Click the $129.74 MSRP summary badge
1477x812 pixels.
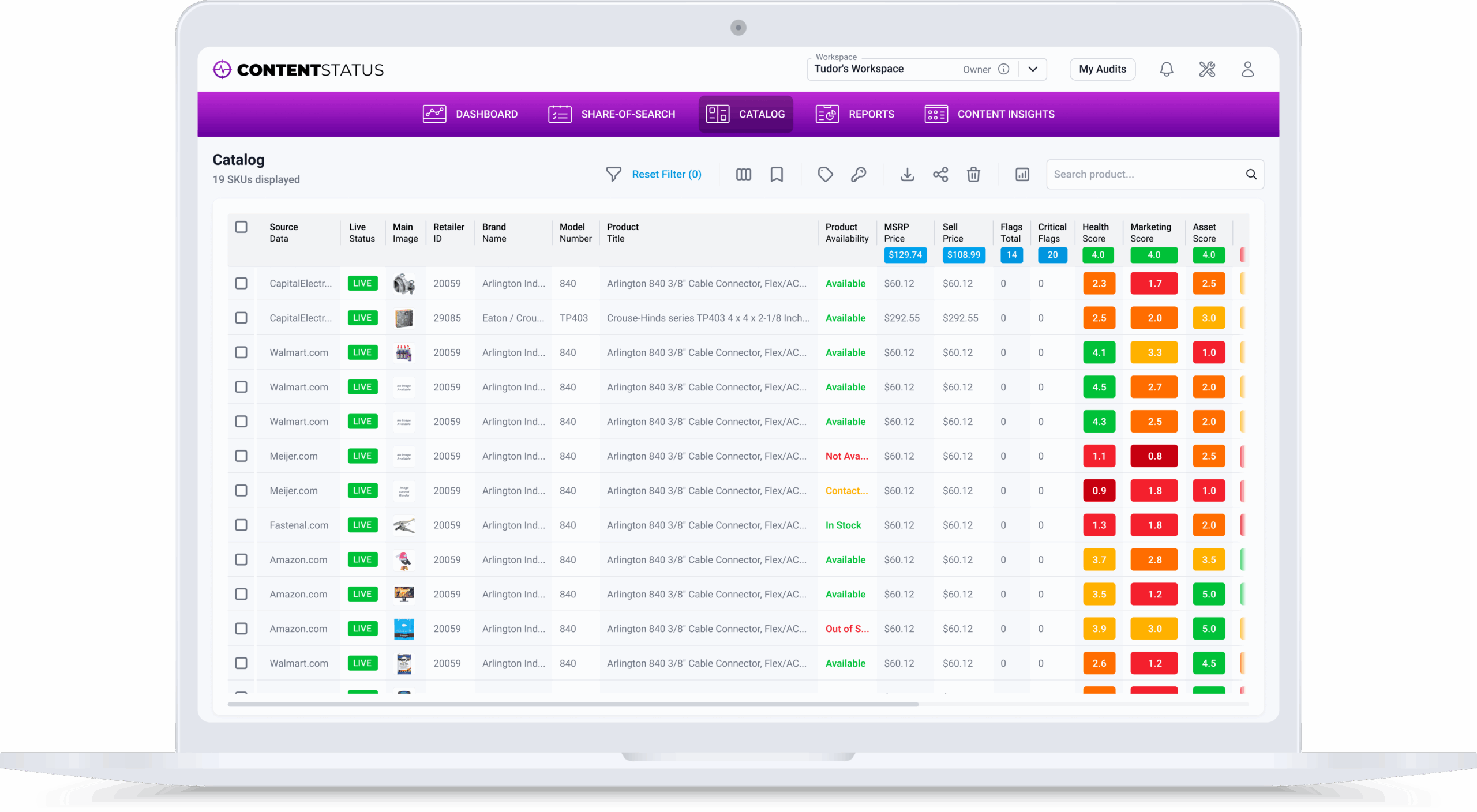point(905,255)
